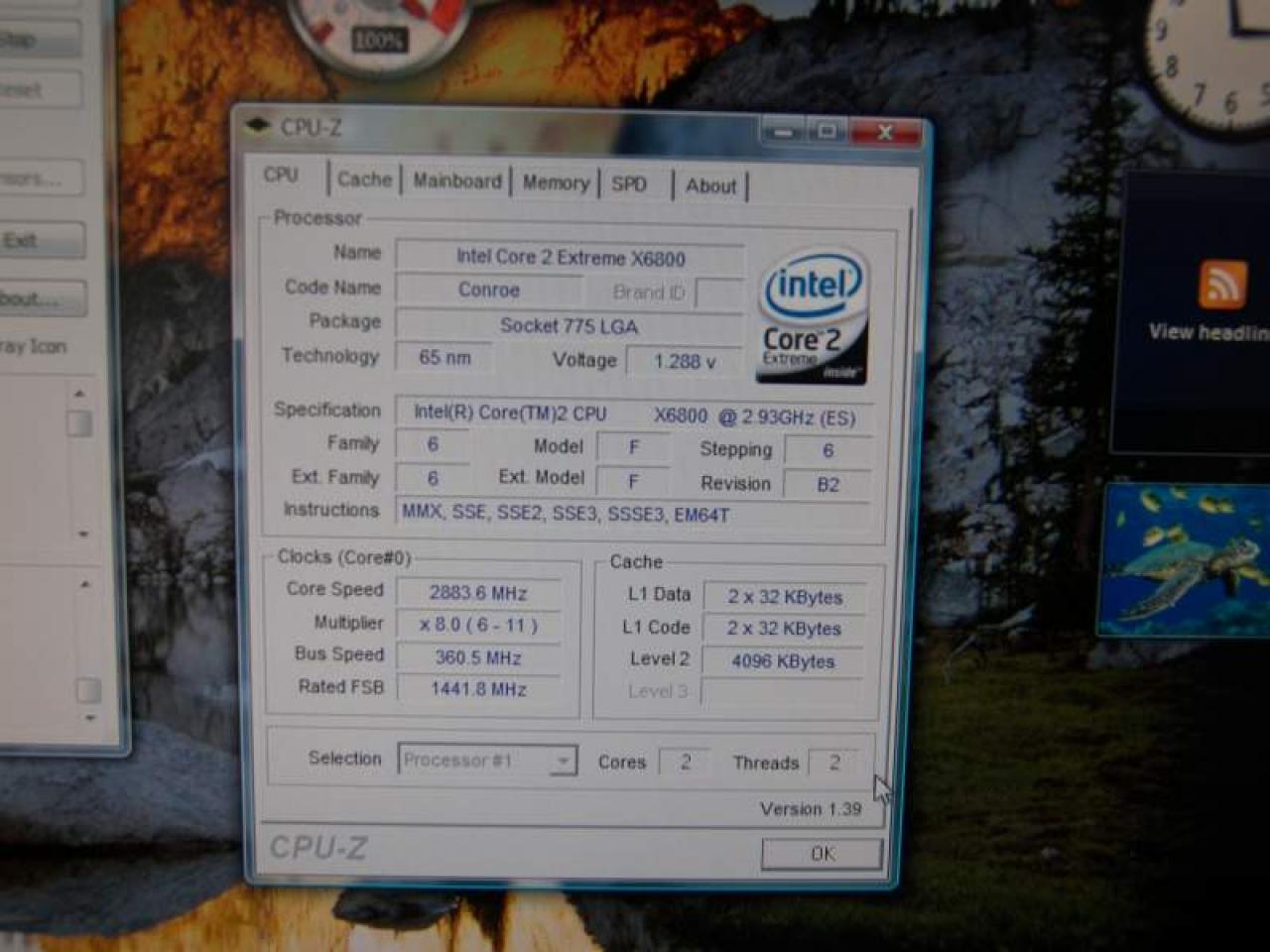Click the sea turtle slideshow thumbnail
Viewport: 1270px width, 952px height.
(x=1186, y=560)
